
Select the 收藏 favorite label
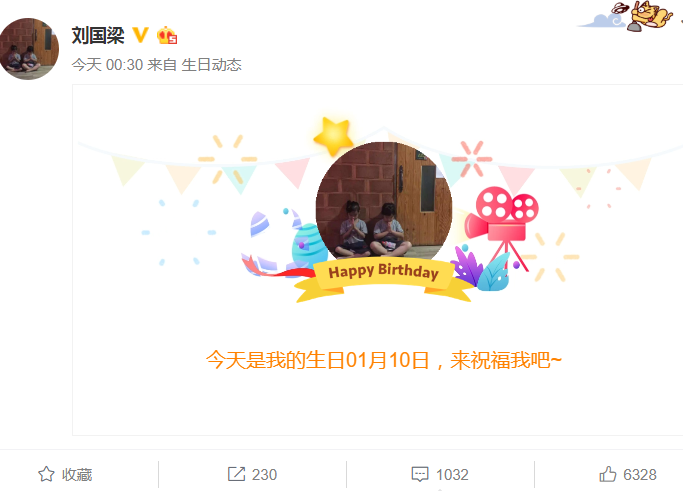[77, 474]
